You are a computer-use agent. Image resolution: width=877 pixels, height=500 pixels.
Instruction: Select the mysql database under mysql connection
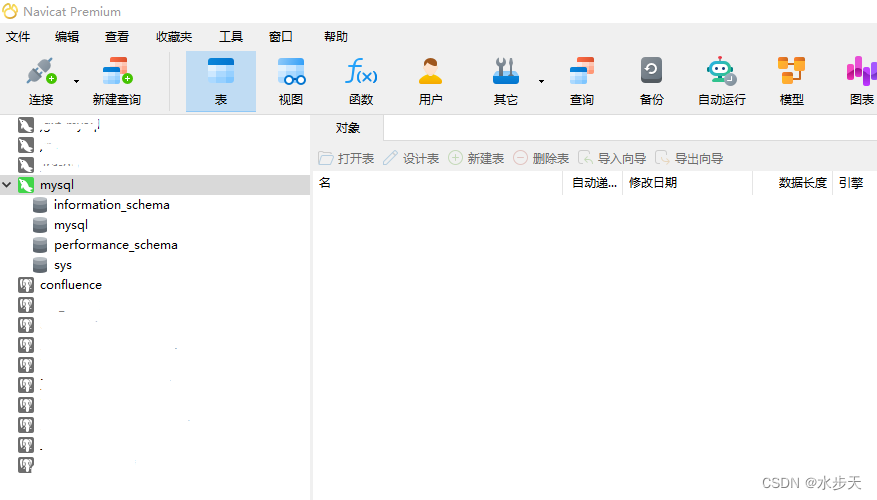click(x=70, y=225)
